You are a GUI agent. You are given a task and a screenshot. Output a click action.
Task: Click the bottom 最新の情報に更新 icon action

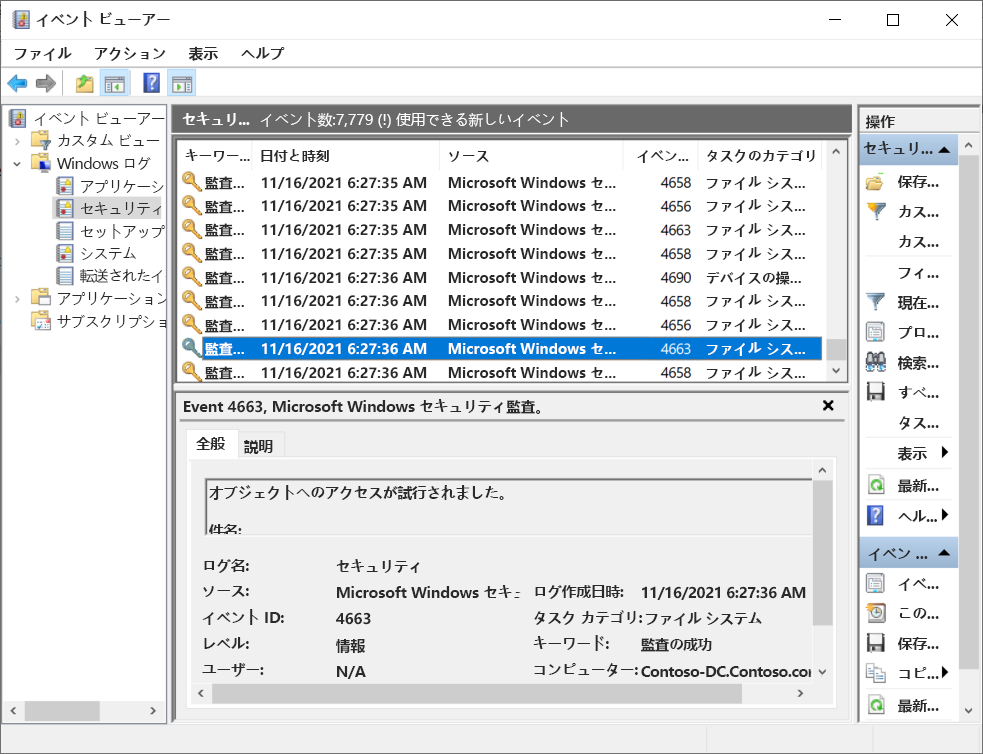tap(876, 705)
